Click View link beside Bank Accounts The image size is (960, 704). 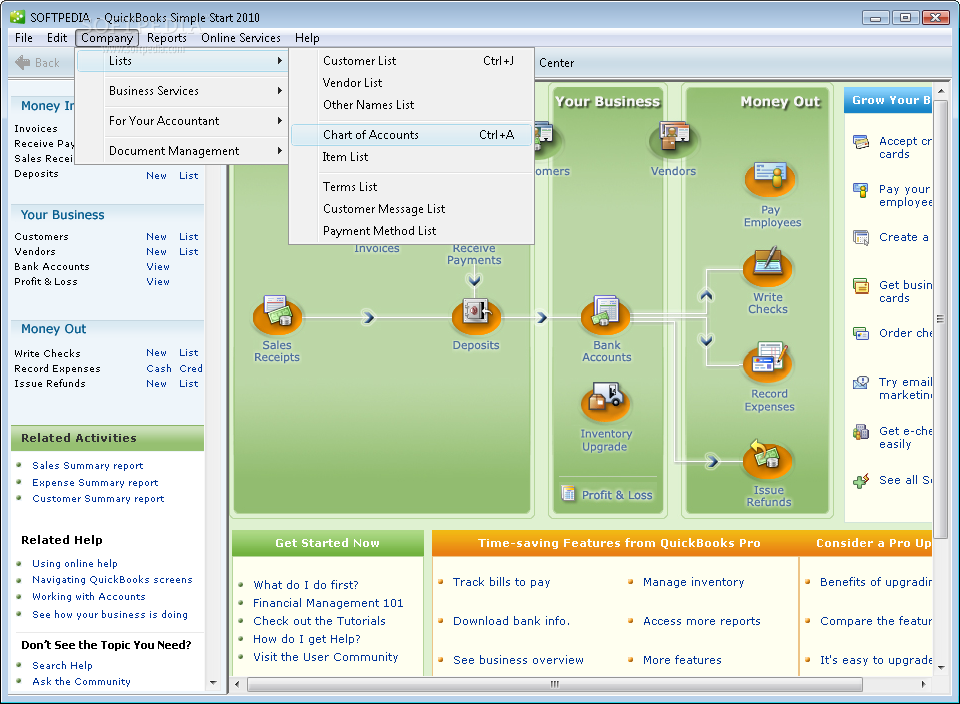tap(158, 267)
